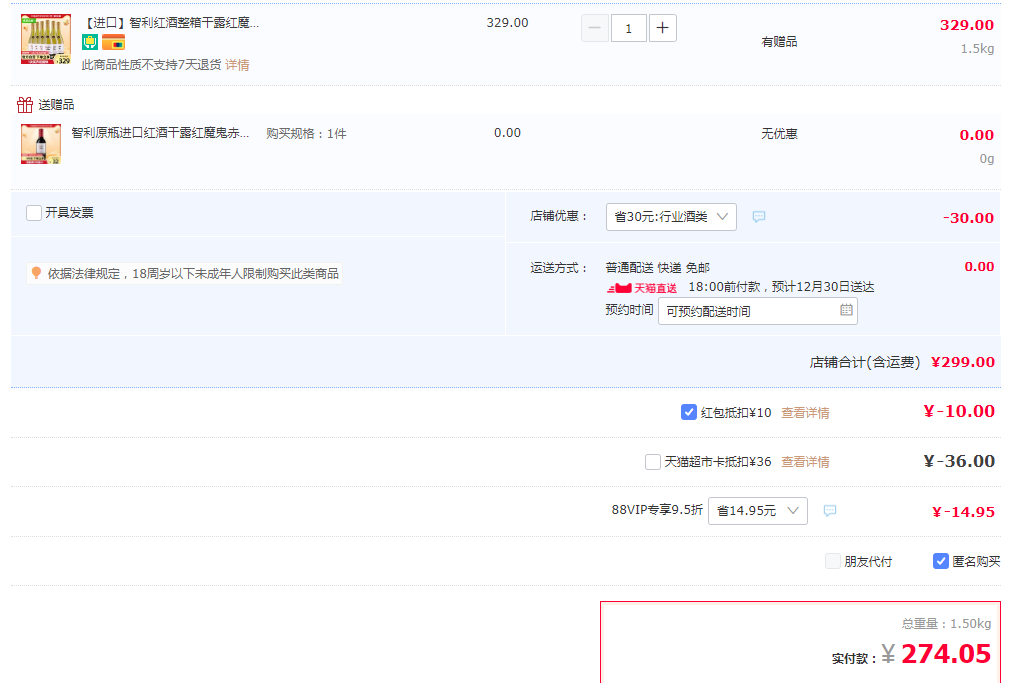Click the ¥-14.95 VIP discount amount

[x=963, y=512]
